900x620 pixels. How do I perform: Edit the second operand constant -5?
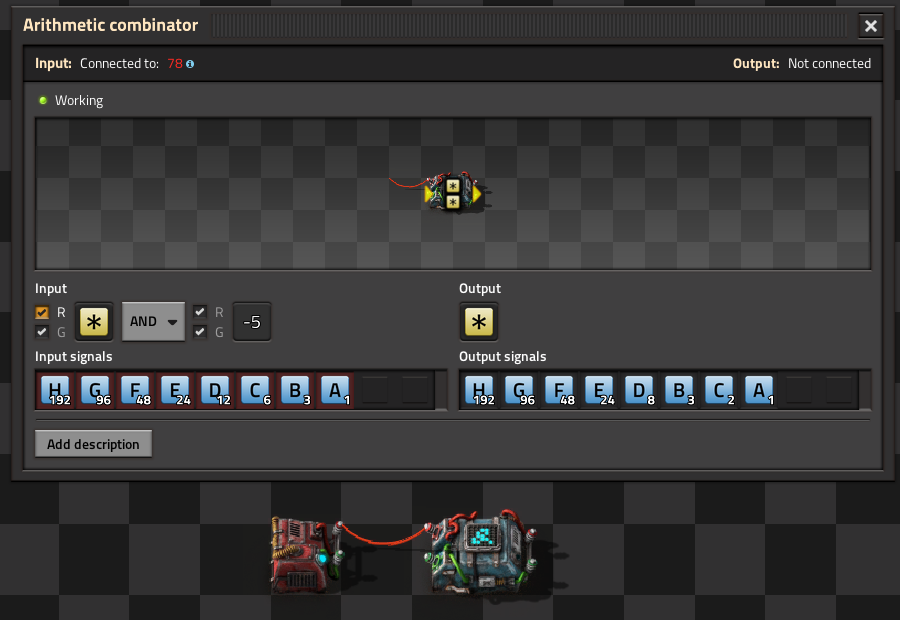tap(252, 321)
